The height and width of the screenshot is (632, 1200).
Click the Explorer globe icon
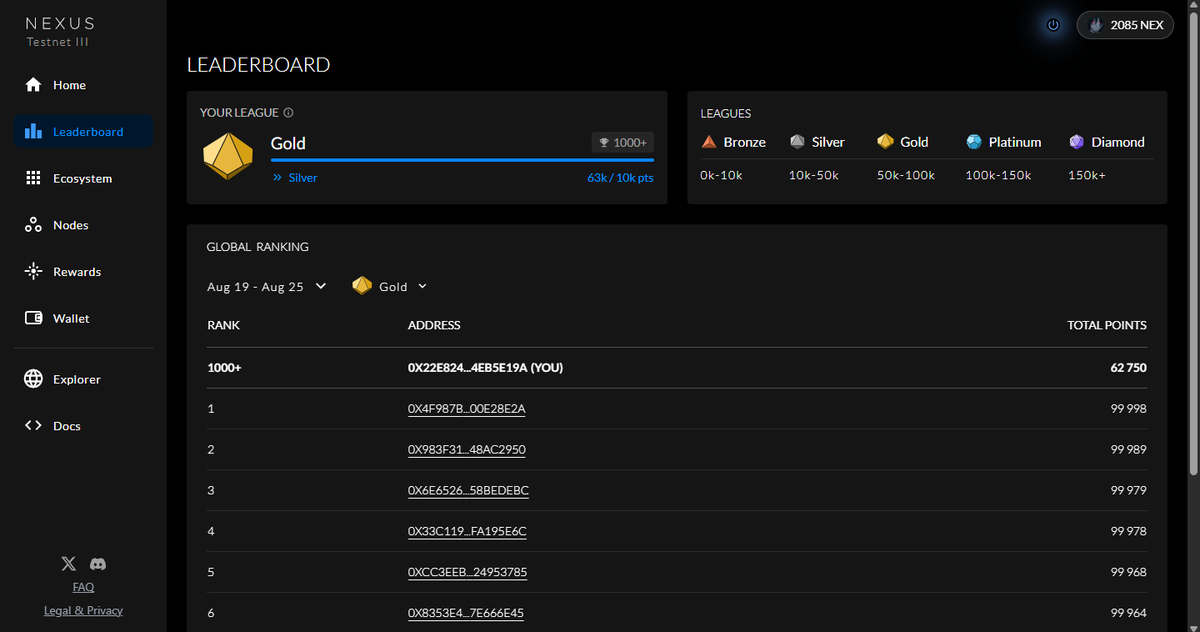33,379
